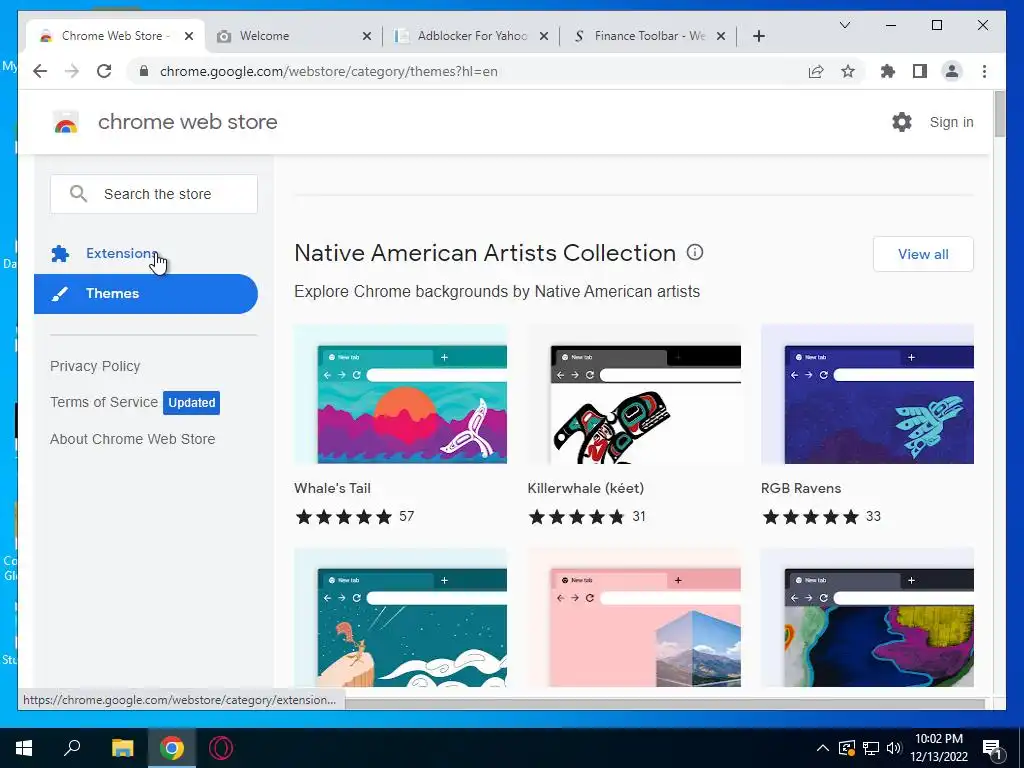The image size is (1024, 768).
Task: Open the Privacy Policy link
Action: [x=95, y=366]
